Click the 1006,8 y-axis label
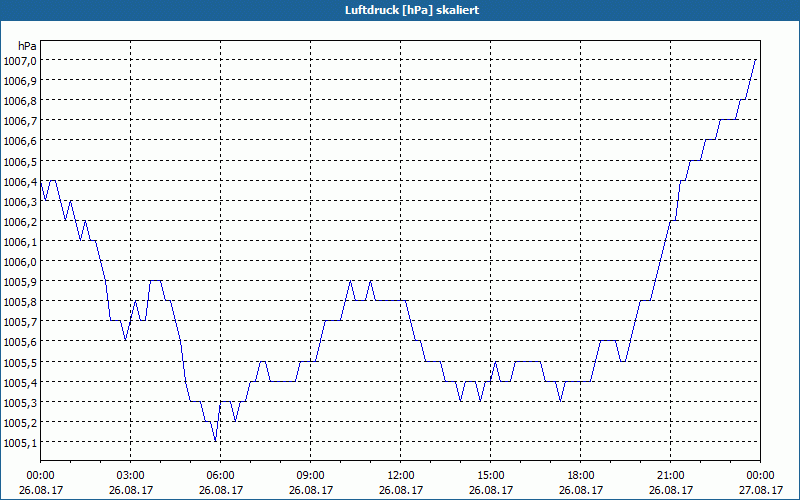Image resolution: width=800 pixels, height=500 pixels. click(x=20, y=101)
